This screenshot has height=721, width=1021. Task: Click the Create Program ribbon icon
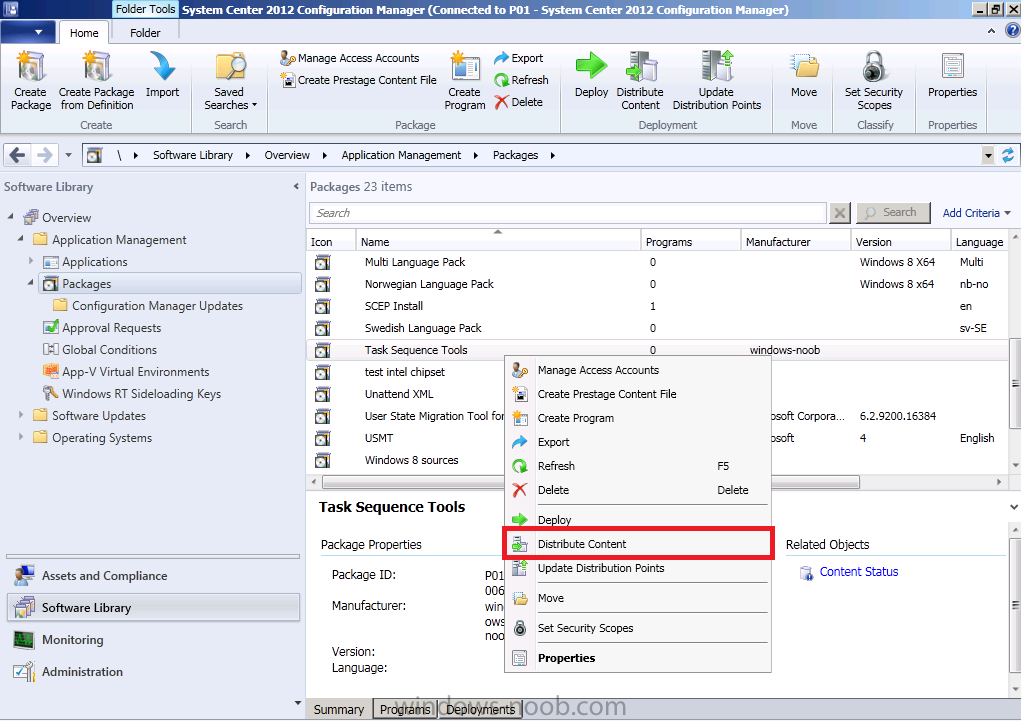[x=465, y=81]
